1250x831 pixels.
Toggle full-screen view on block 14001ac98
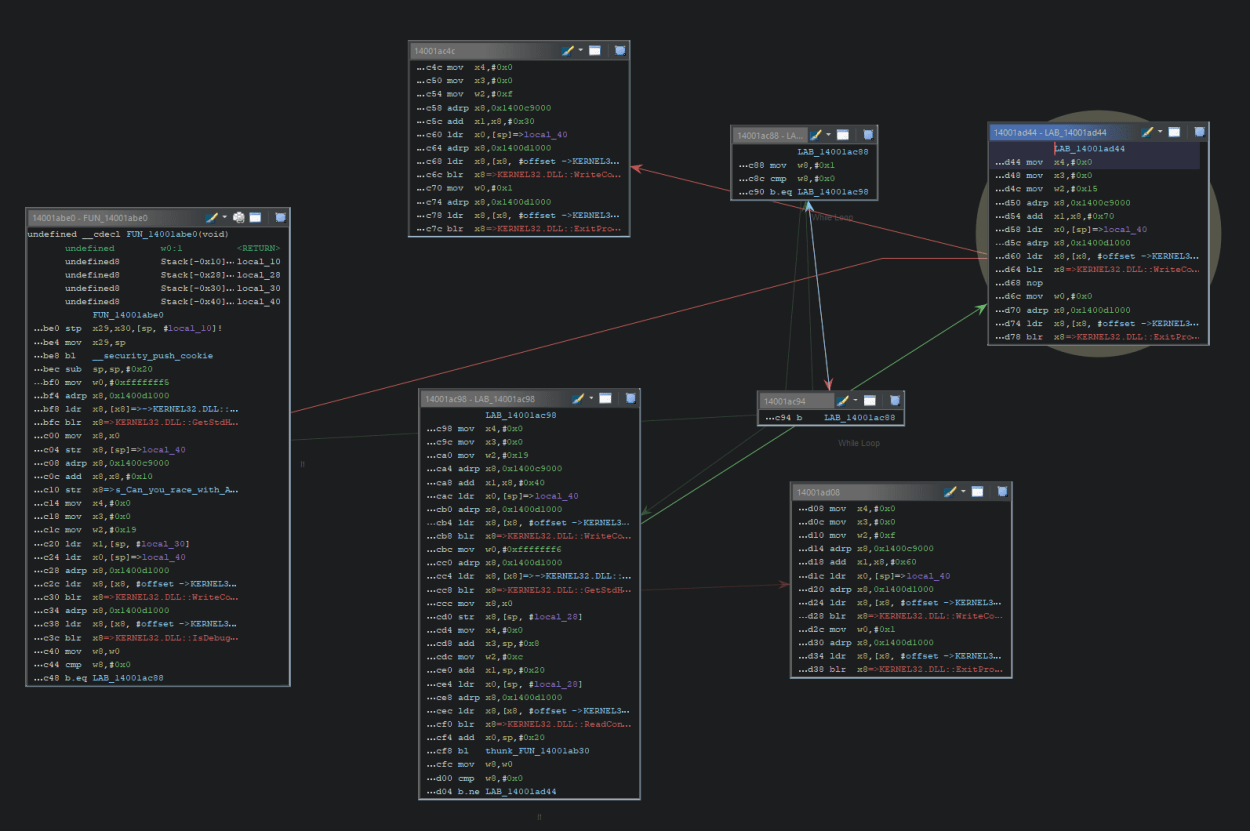coord(606,398)
